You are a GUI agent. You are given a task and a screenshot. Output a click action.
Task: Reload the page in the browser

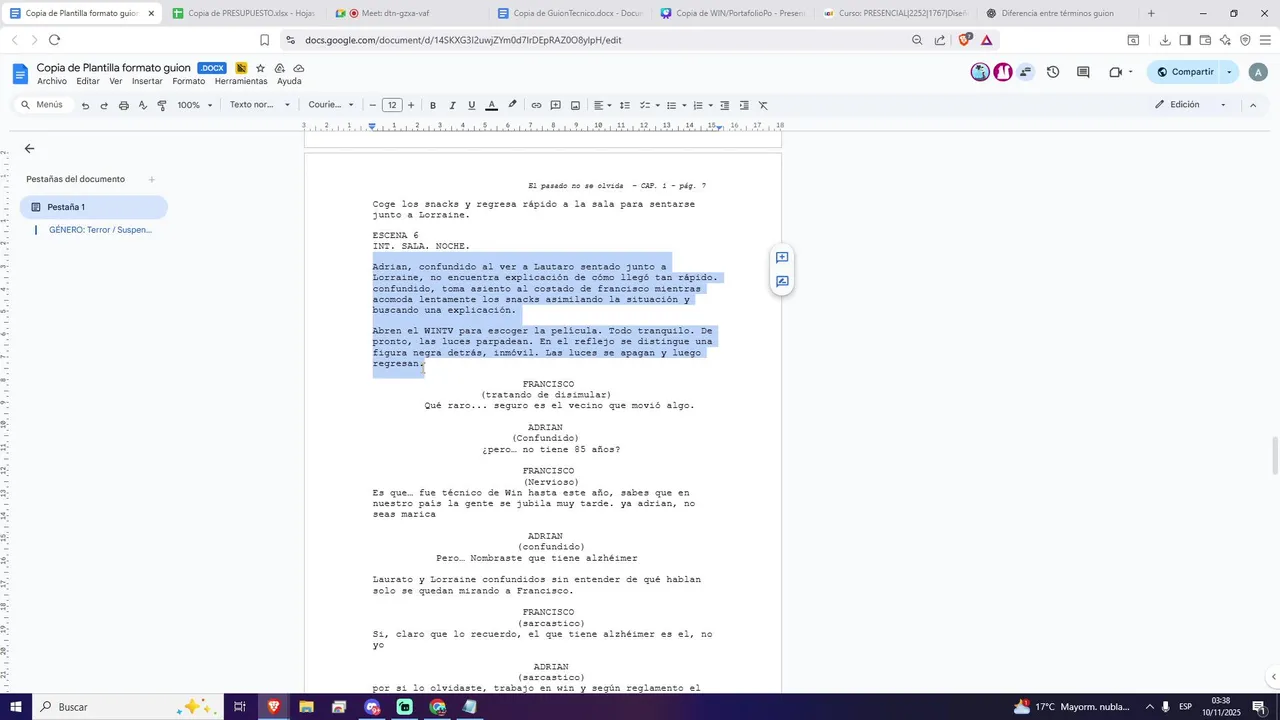click(x=54, y=40)
